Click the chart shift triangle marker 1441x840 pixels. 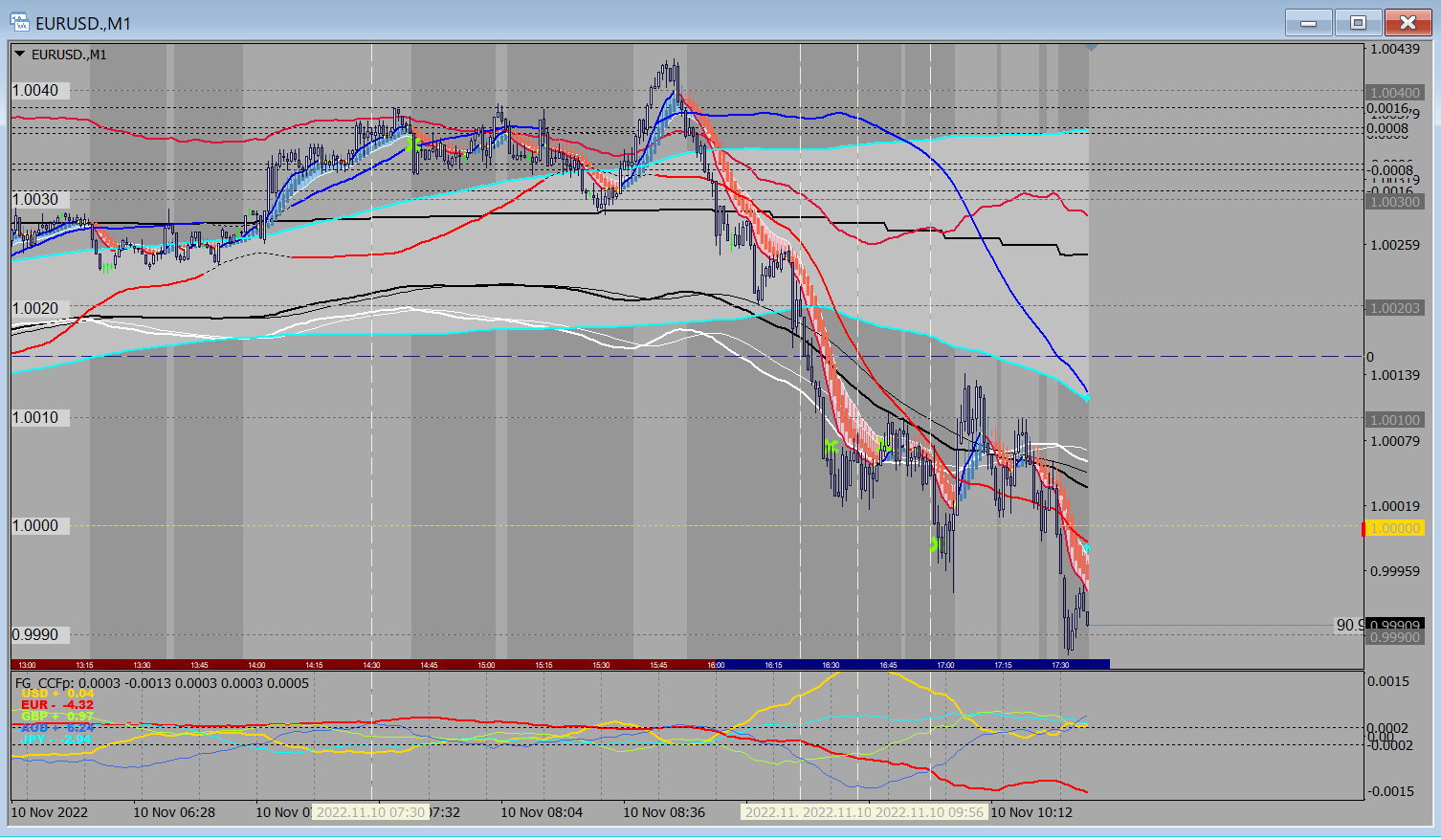[1091, 47]
